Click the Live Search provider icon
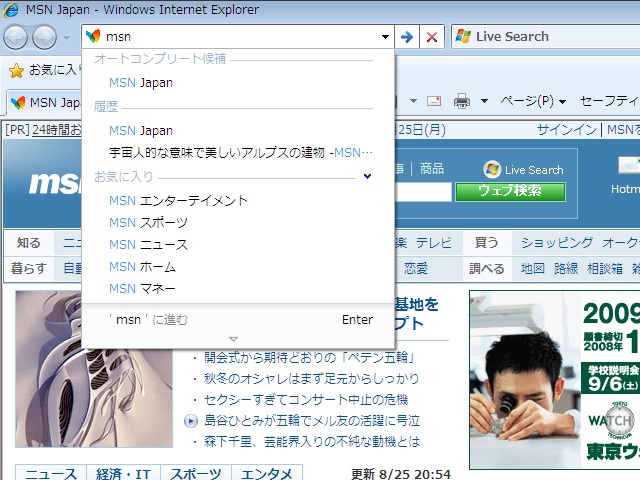The image size is (640, 480). (463, 36)
